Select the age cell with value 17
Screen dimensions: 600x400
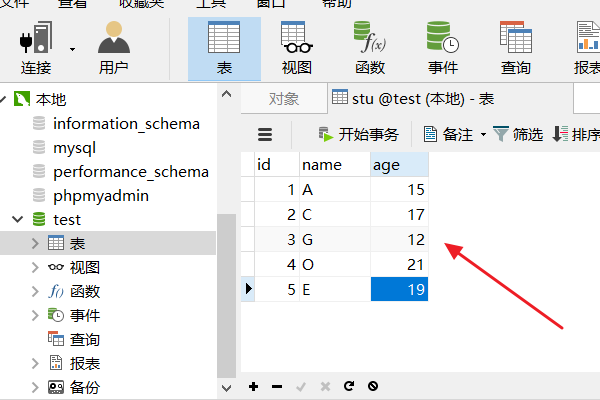click(399, 214)
